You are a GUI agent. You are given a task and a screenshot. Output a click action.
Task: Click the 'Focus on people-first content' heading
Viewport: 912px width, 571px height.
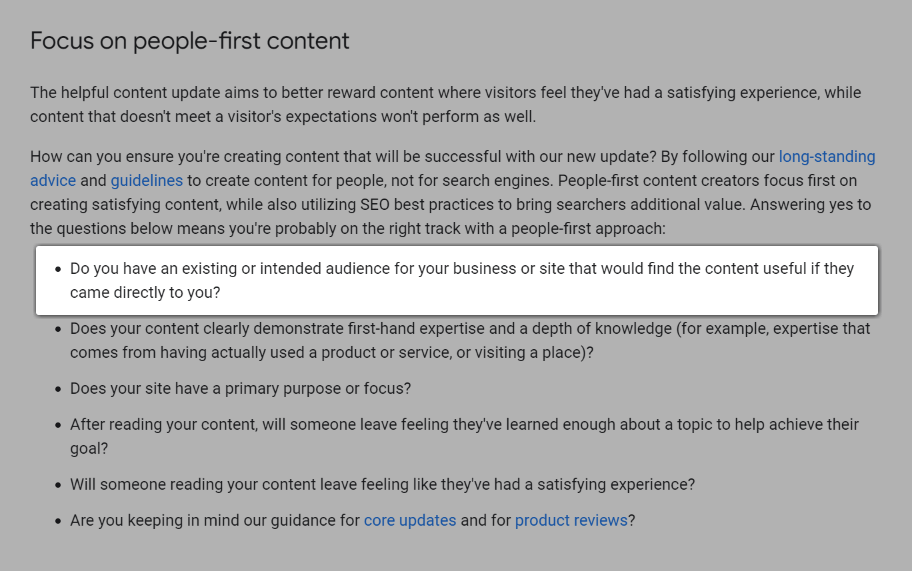click(190, 41)
